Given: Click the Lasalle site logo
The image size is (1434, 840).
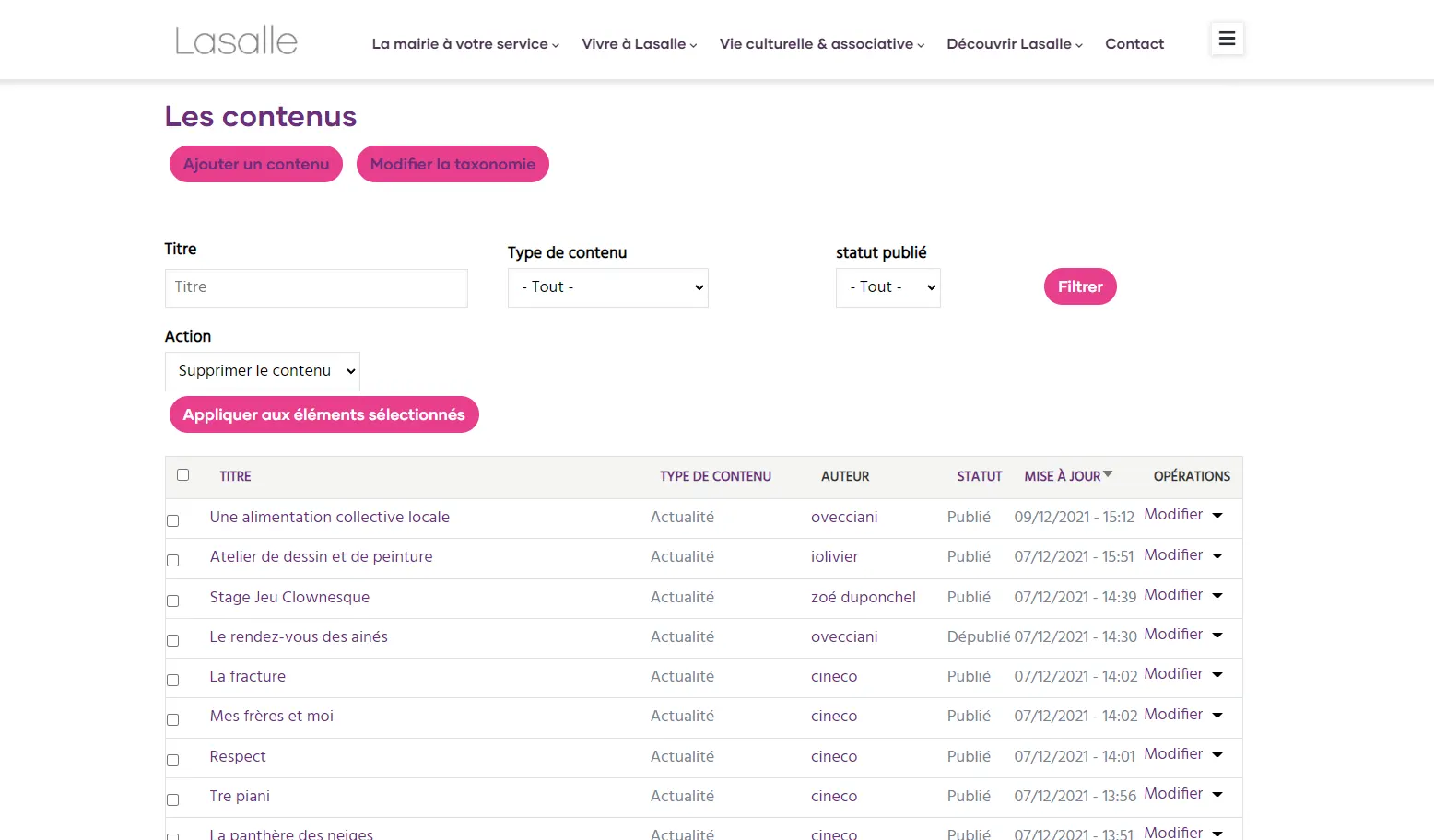Looking at the screenshot, I should click(x=236, y=41).
